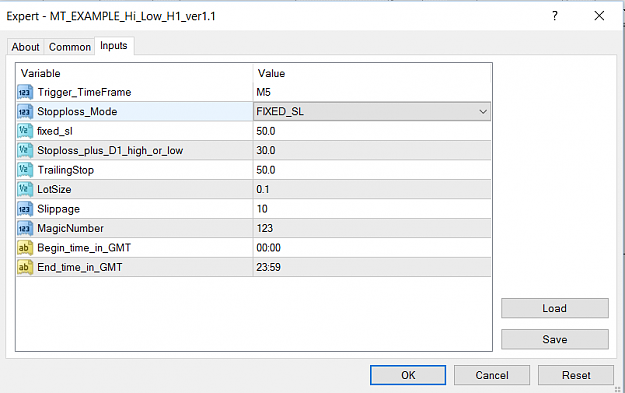
Task: Close the Expert dialog window
Action: (x=599, y=16)
